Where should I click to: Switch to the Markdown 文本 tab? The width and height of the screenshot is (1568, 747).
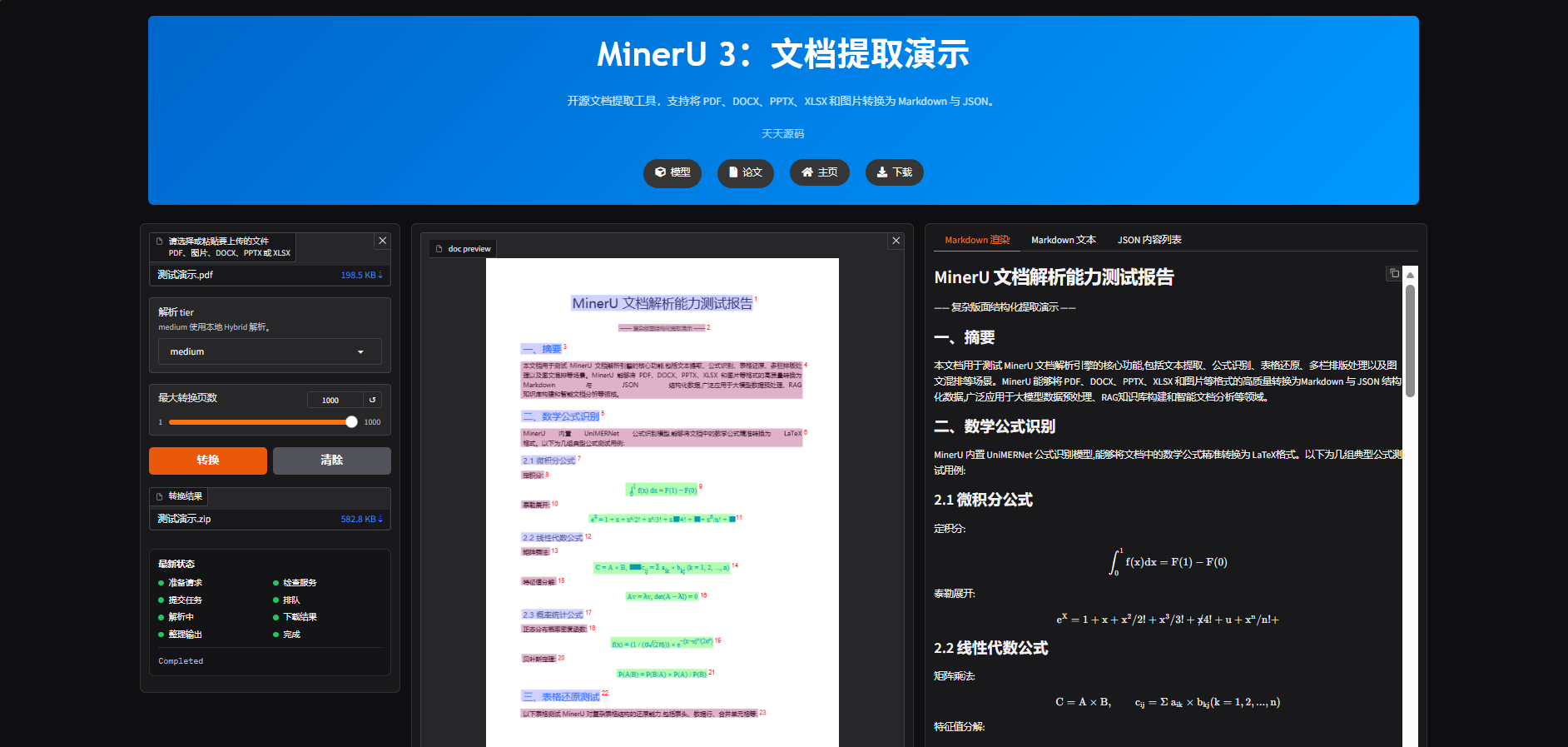[1064, 240]
